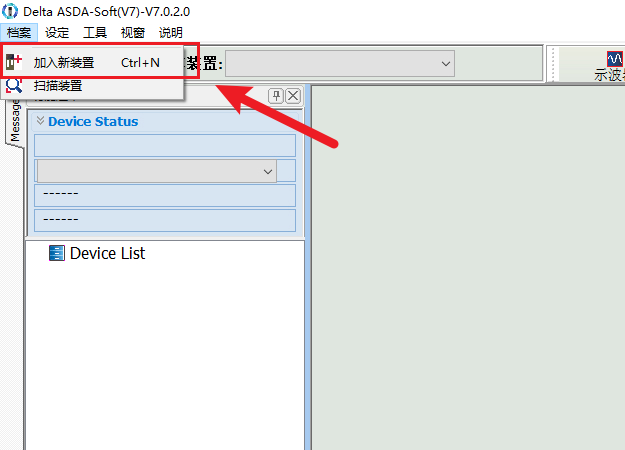The image size is (625, 450).
Task: Click the Delta ASDA-Soft app icon in title bar
Action: [11, 11]
